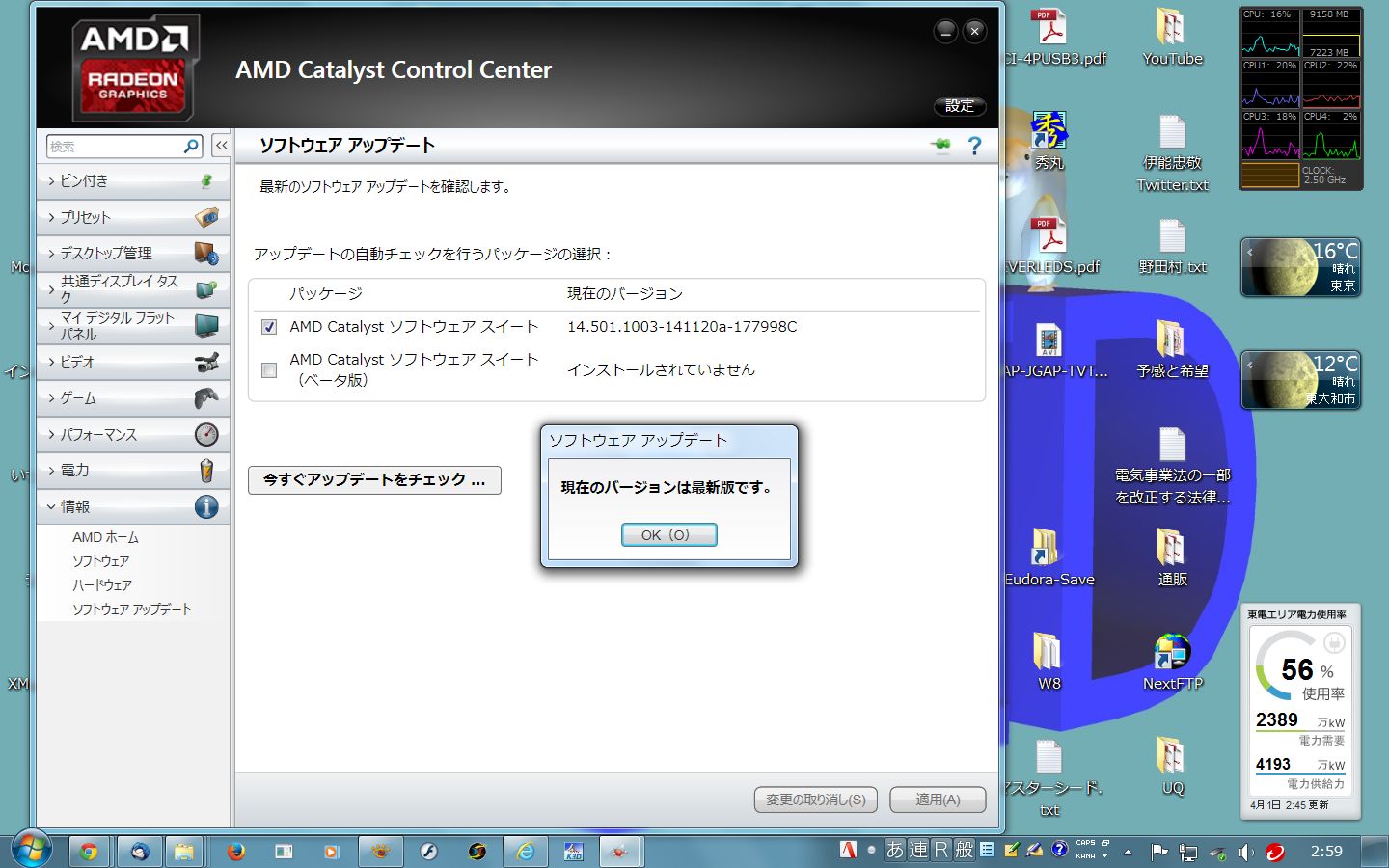This screenshot has height=868, width=1389.
Task: Click version text 14.501.1003-141120a-177998C
Action: 682,327
